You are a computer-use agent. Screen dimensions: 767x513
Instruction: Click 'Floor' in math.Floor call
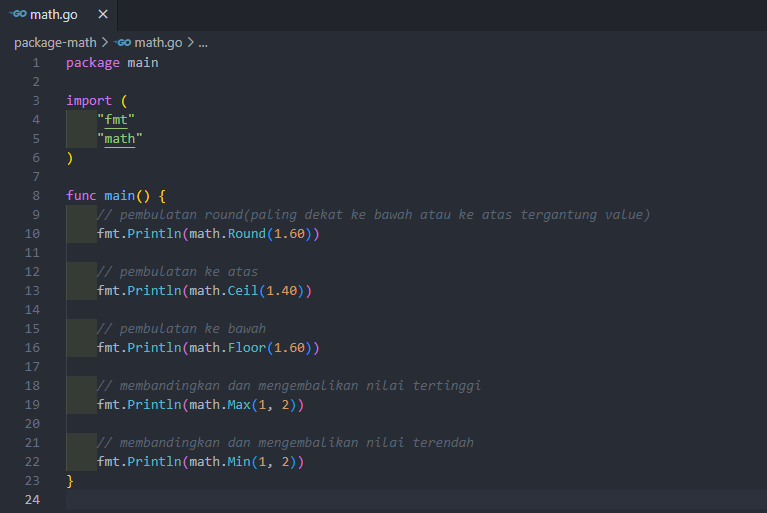click(x=247, y=348)
